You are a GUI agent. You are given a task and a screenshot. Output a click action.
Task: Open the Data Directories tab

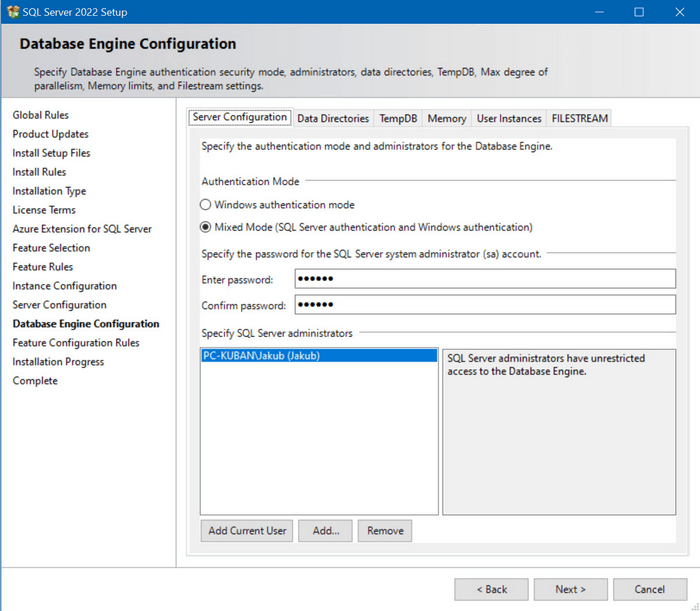[x=333, y=118]
